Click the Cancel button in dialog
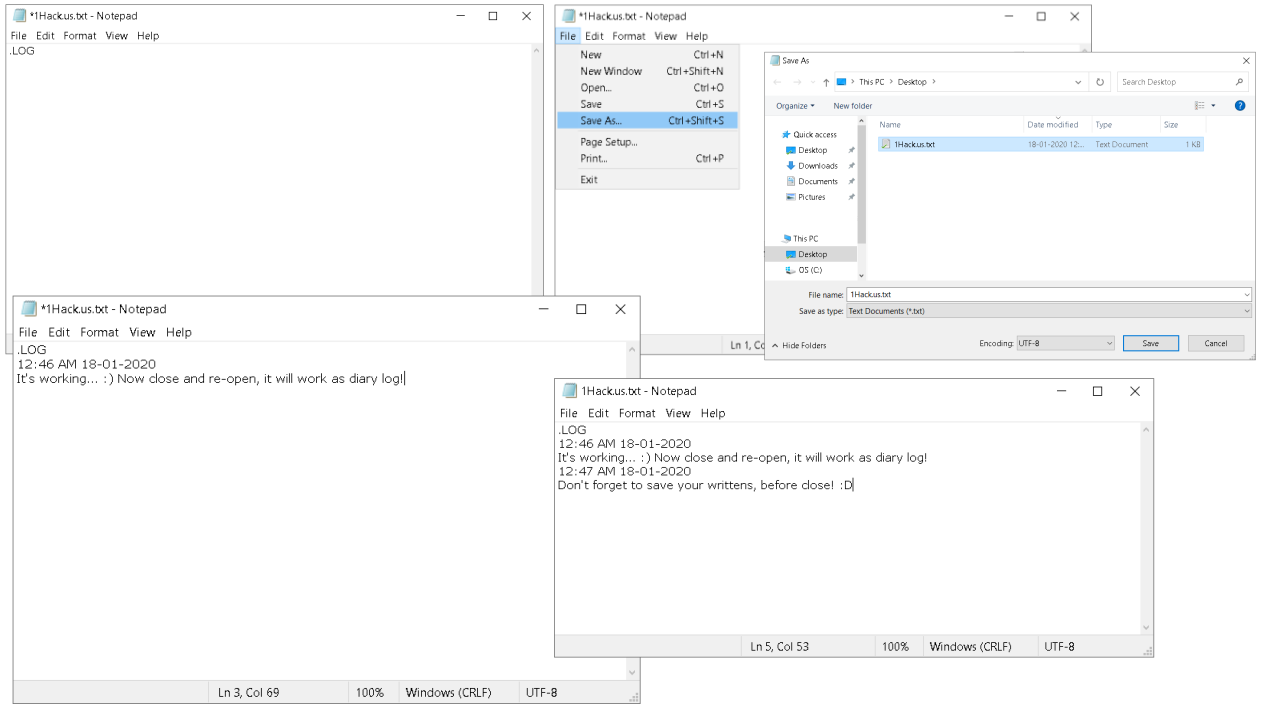 (1215, 343)
